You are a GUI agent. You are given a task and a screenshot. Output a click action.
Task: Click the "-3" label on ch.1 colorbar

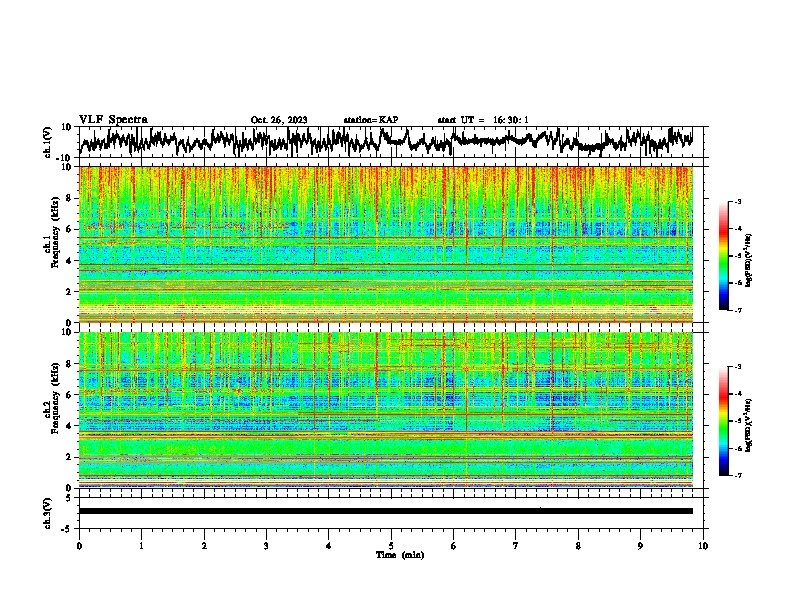click(738, 201)
